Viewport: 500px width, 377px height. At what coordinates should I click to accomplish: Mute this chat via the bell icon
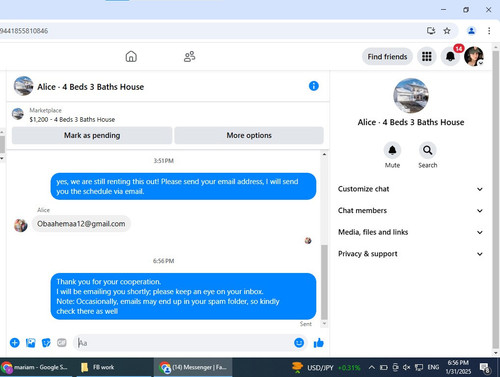[392, 150]
